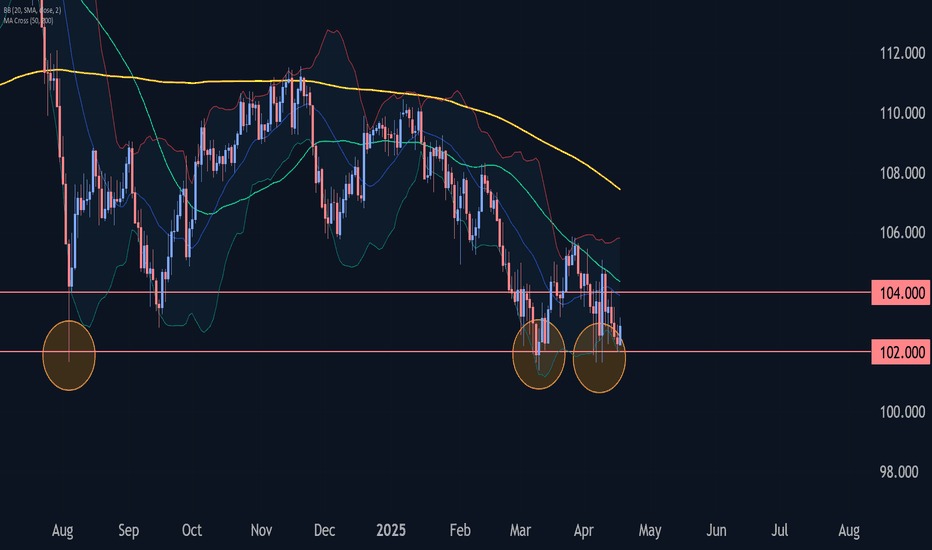932x550 pixels.
Task: Click the 100.000 price axis label
Action: [x=902, y=412]
